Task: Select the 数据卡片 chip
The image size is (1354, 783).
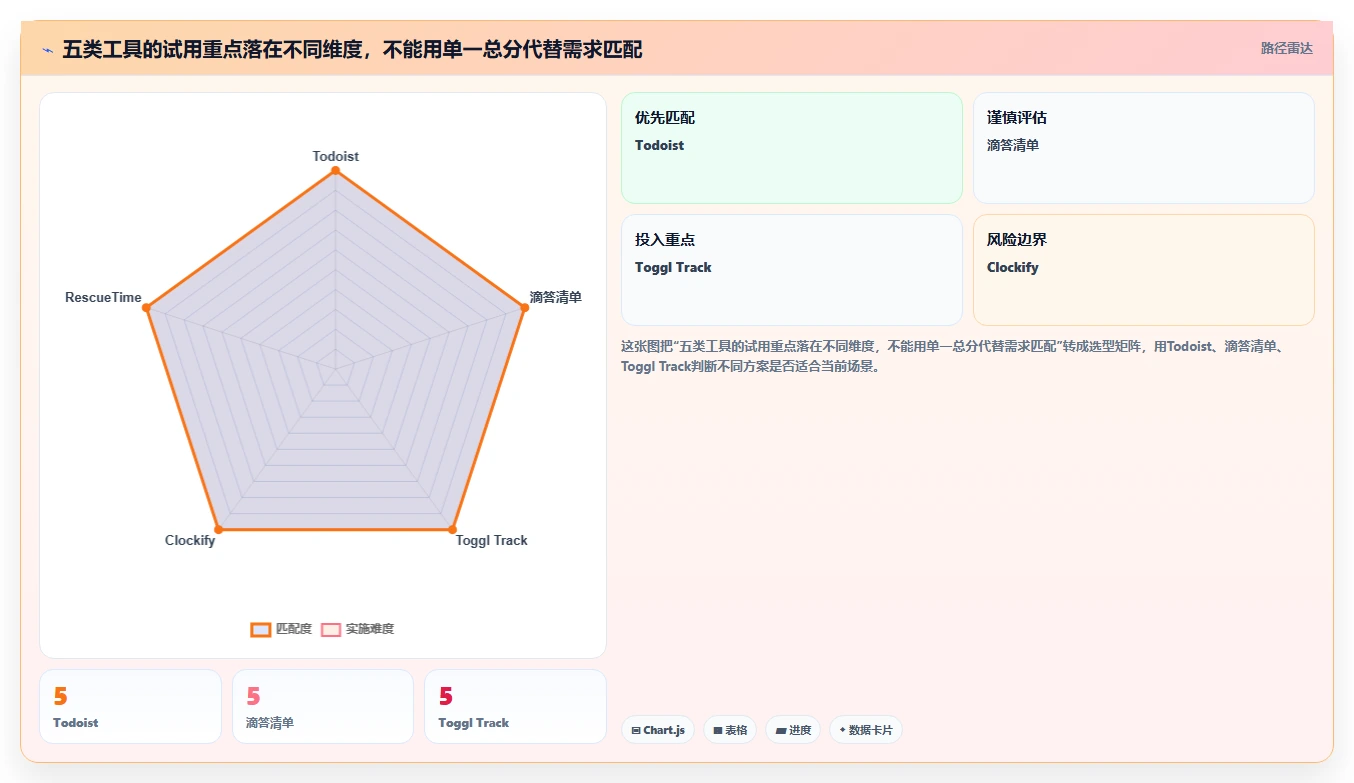Action: (866, 730)
